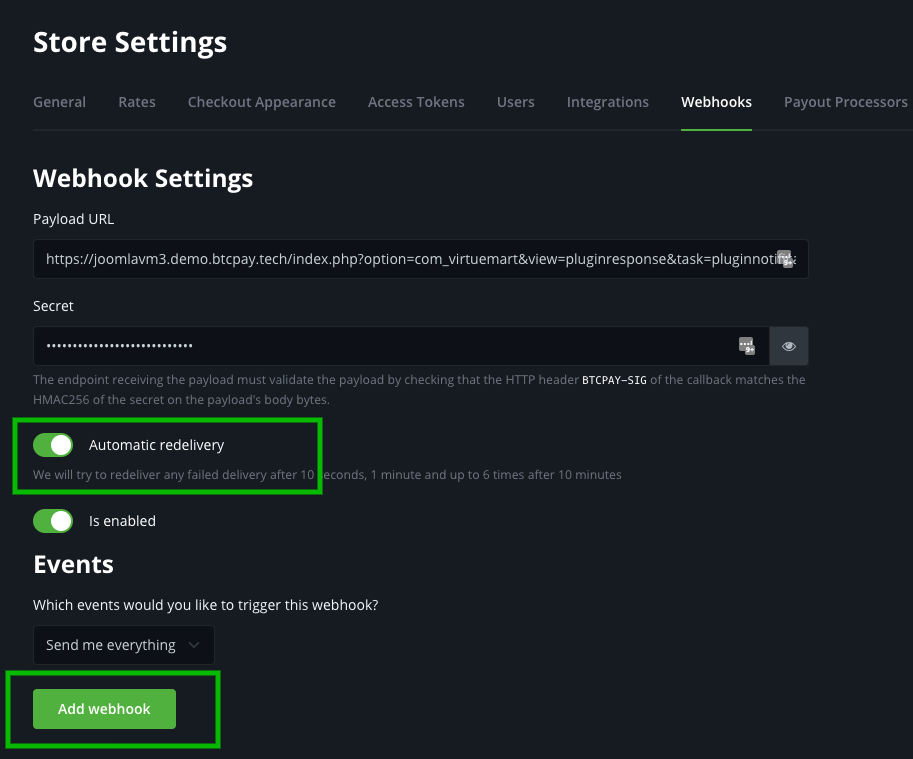View the Access Tokens tab
The height and width of the screenshot is (759, 913).
point(416,101)
